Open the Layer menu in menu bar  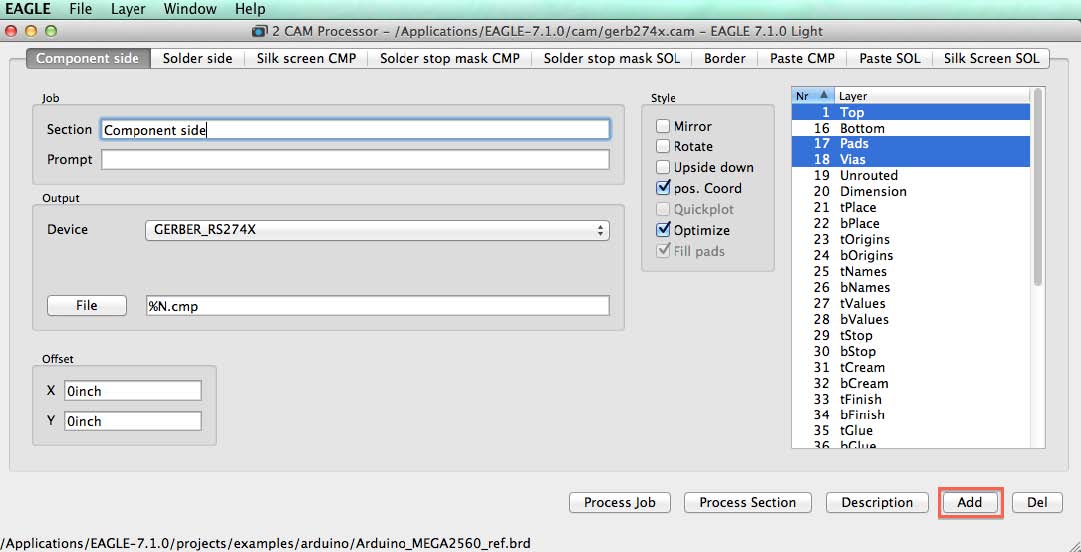click(126, 9)
